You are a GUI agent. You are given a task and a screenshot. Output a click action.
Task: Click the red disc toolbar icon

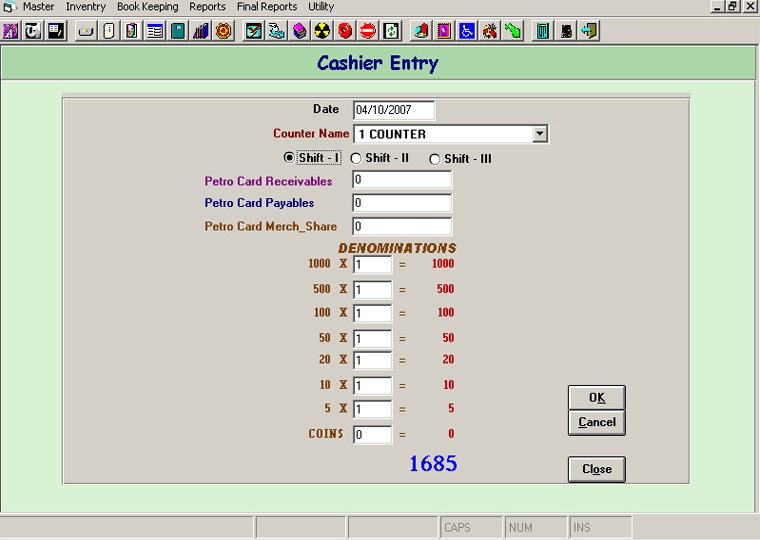(345, 31)
